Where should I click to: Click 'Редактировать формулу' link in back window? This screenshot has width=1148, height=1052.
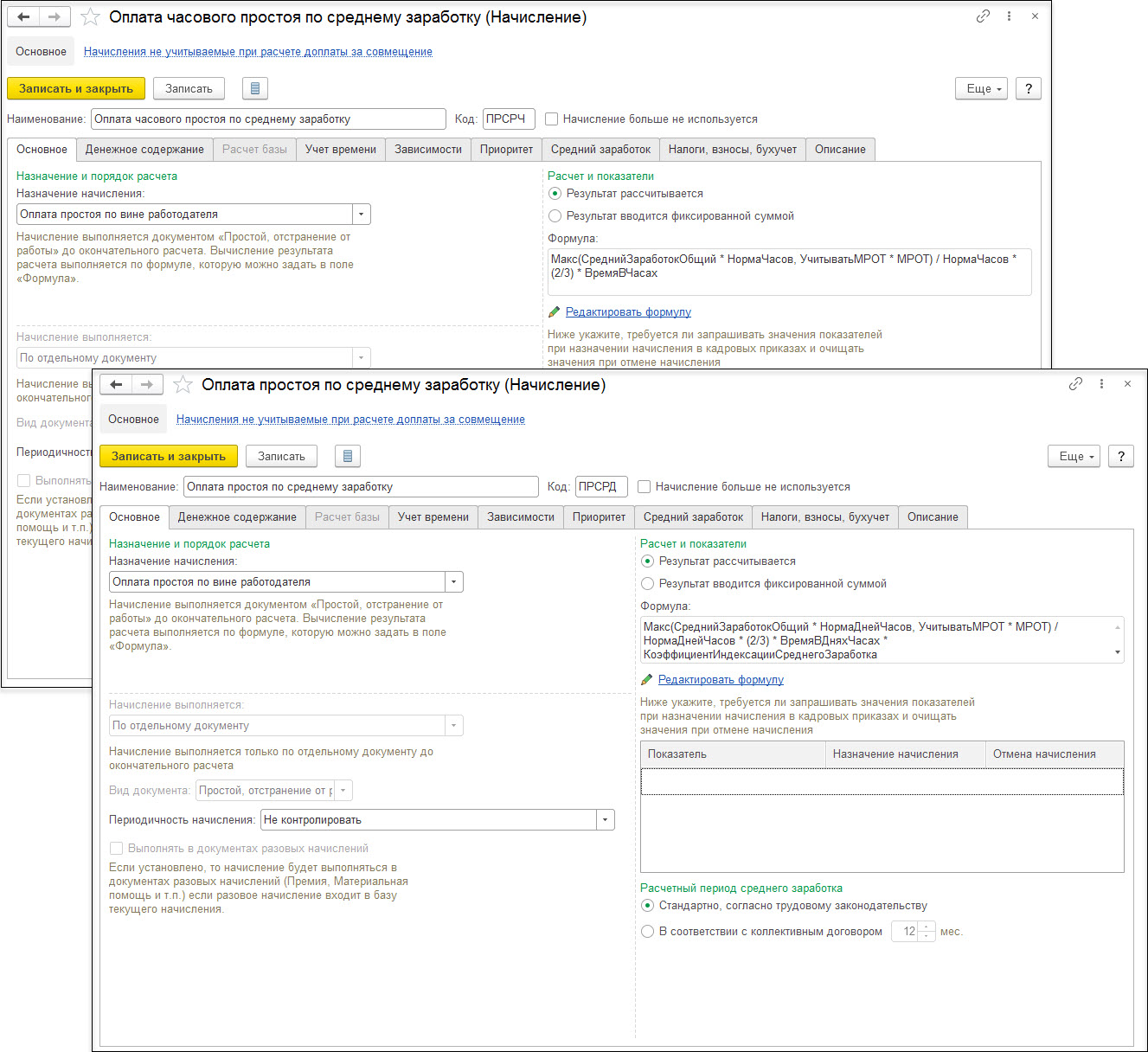coord(628,312)
